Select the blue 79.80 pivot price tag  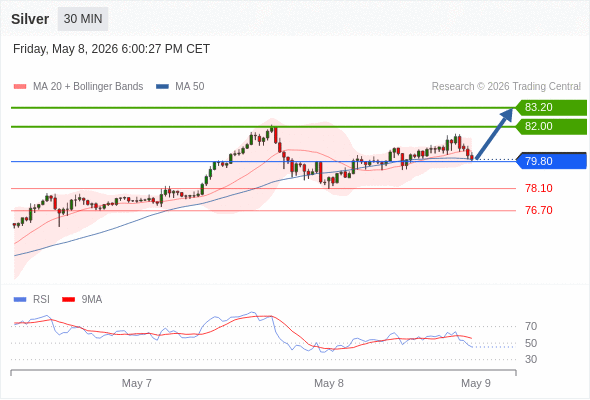551,161
